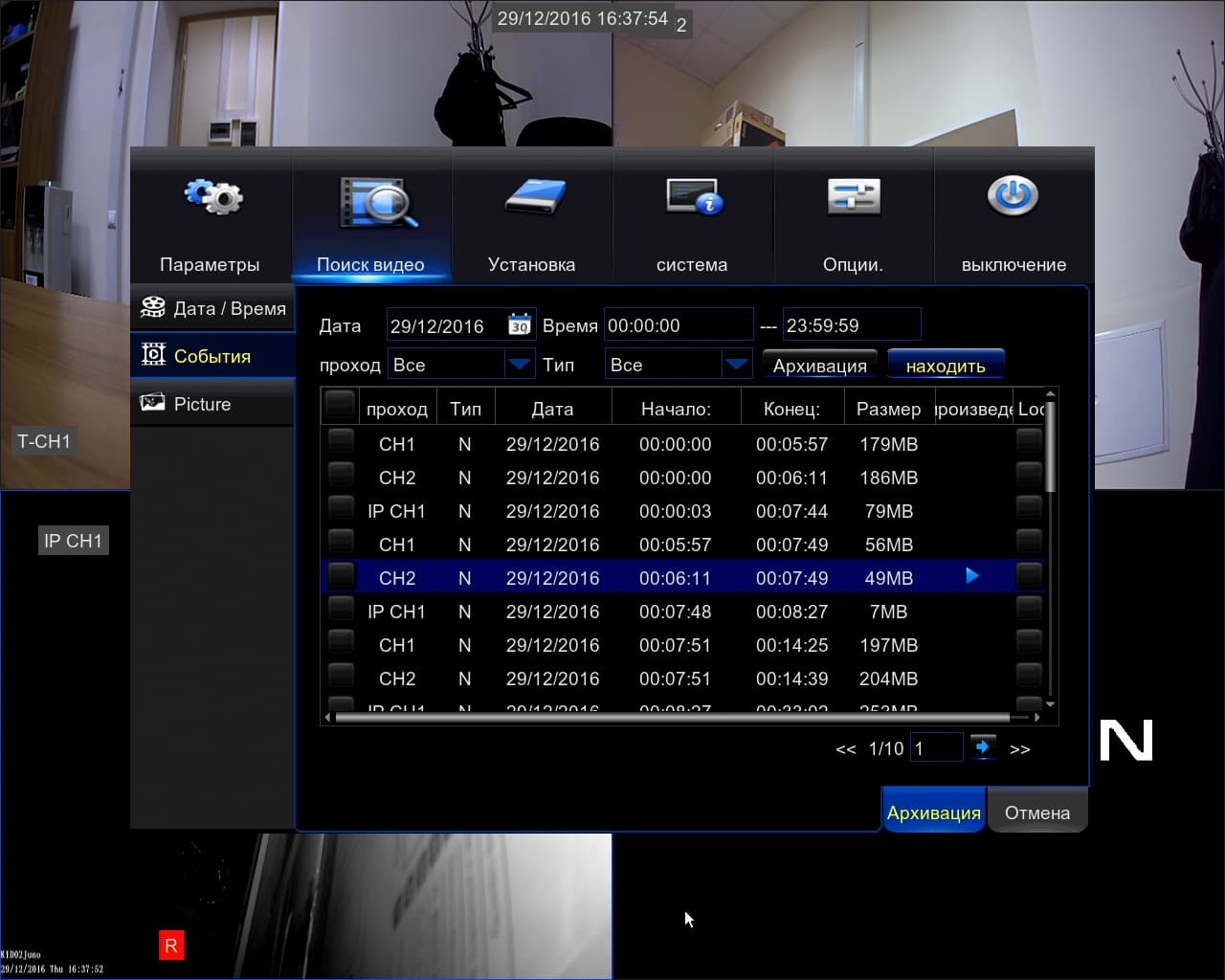Toggle the Lock box on the 7MB row
This screenshot has height=980, width=1225.
[1029, 609]
